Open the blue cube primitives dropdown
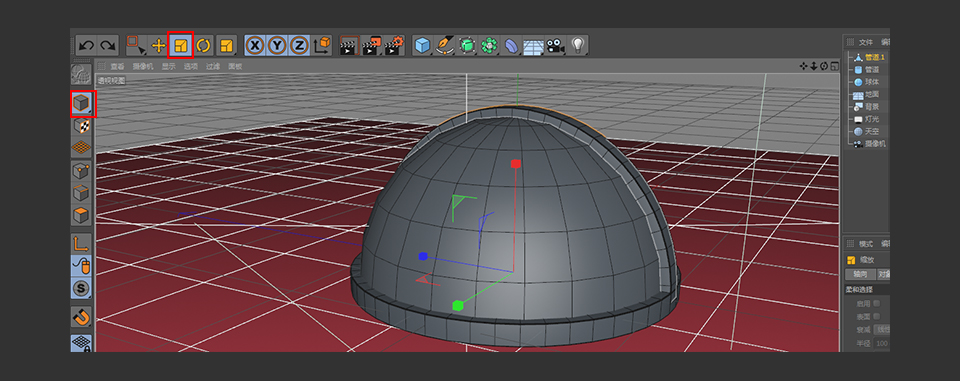This screenshot has width=960, height=381. tap(422, 45)
